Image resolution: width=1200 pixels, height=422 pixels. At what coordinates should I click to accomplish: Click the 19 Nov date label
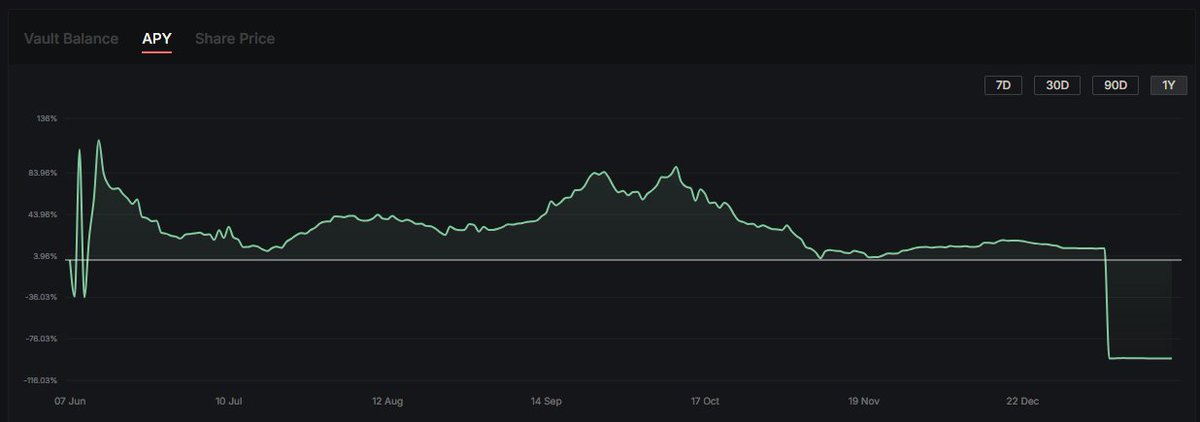coord(864,401)
